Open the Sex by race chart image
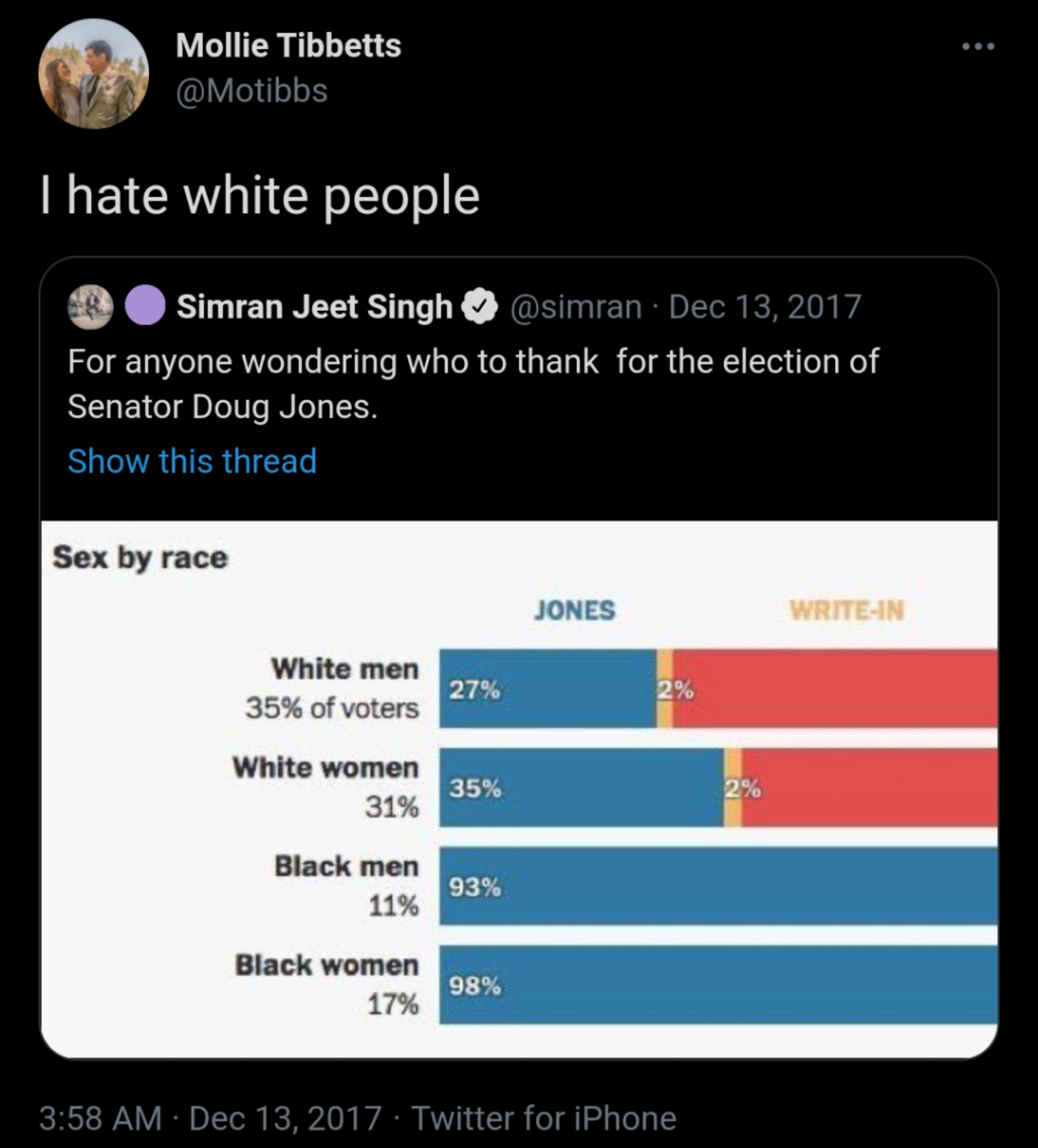1038x1148 pixels. [519, 789]
